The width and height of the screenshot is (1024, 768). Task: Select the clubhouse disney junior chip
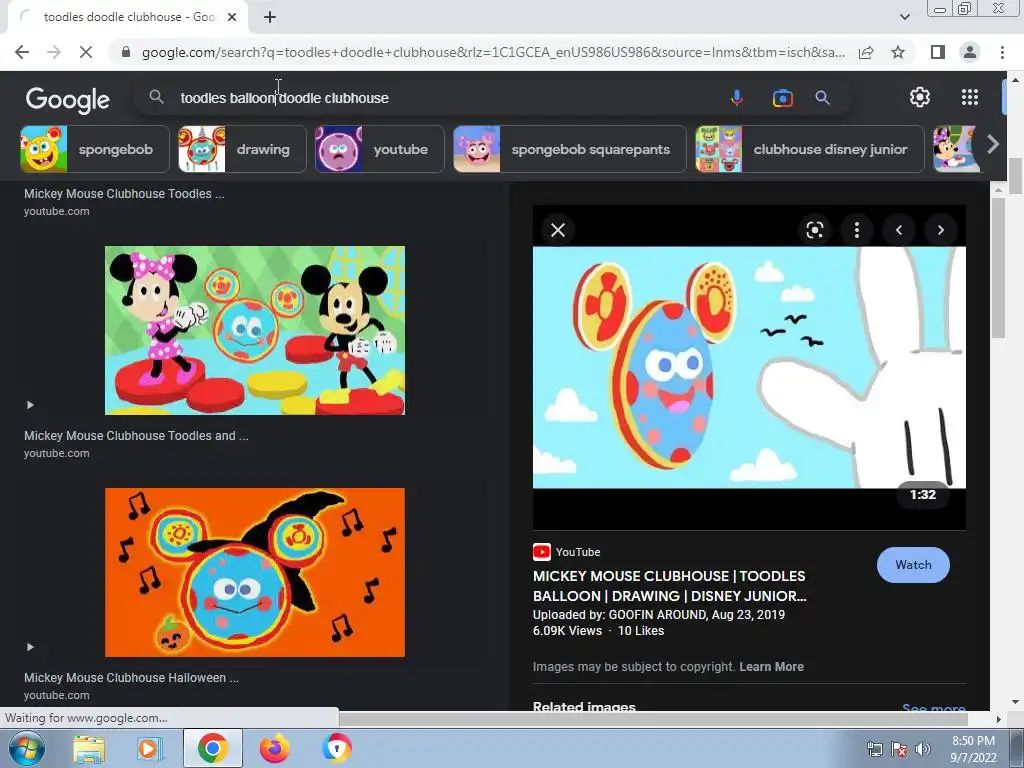pos(810,149)
